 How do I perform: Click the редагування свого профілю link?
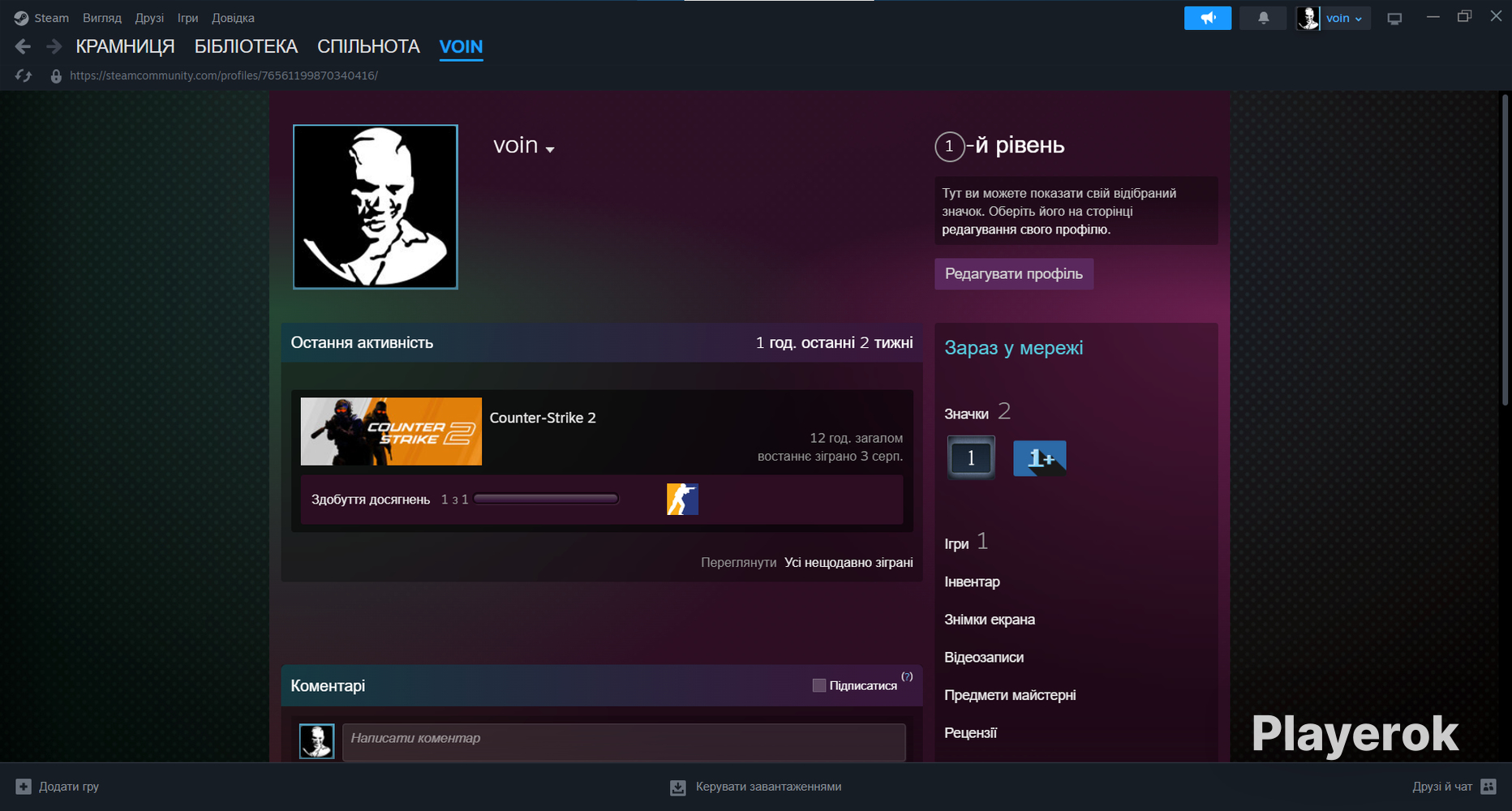(x=1026, y=230)
